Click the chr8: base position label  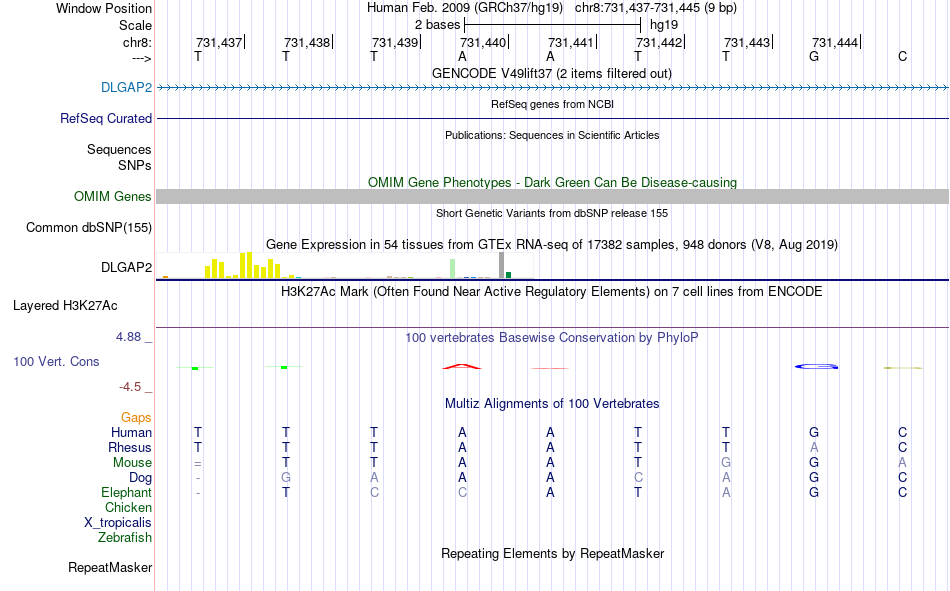pos(137,42)
